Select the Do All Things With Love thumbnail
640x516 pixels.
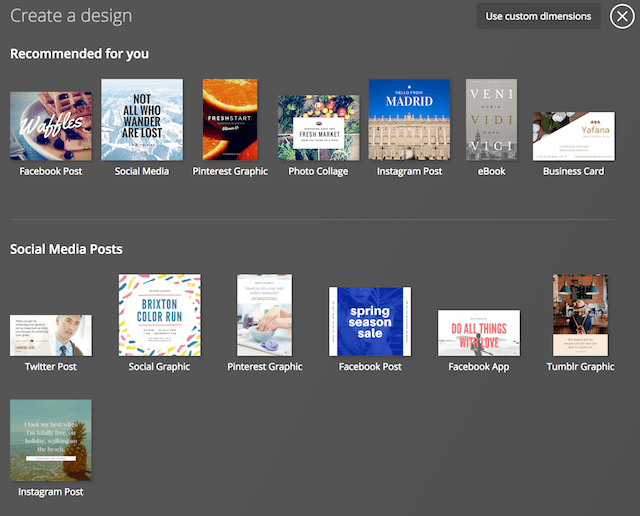478,333
